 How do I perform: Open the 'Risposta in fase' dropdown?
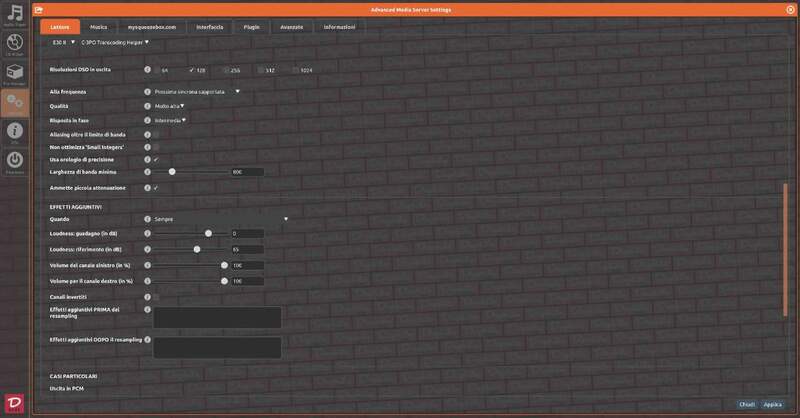[170, 120]
